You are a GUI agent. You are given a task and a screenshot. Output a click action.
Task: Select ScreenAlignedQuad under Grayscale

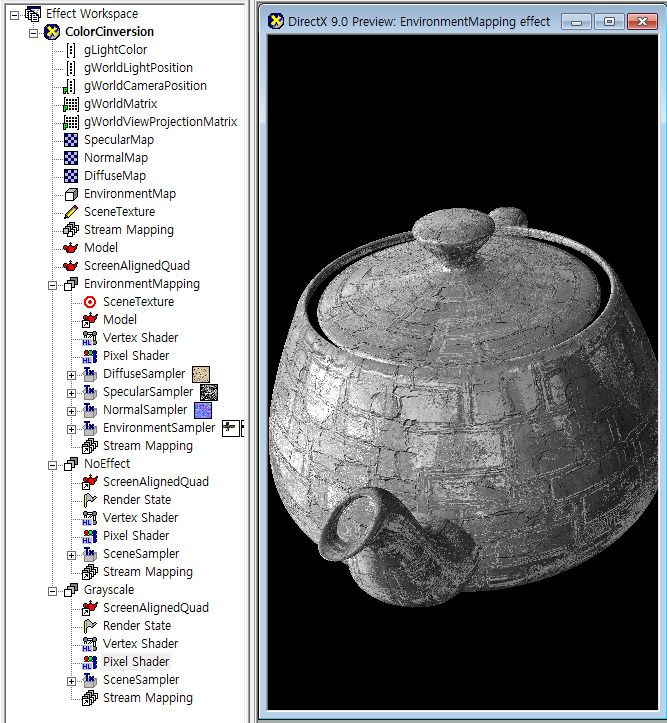click(156, 608)
